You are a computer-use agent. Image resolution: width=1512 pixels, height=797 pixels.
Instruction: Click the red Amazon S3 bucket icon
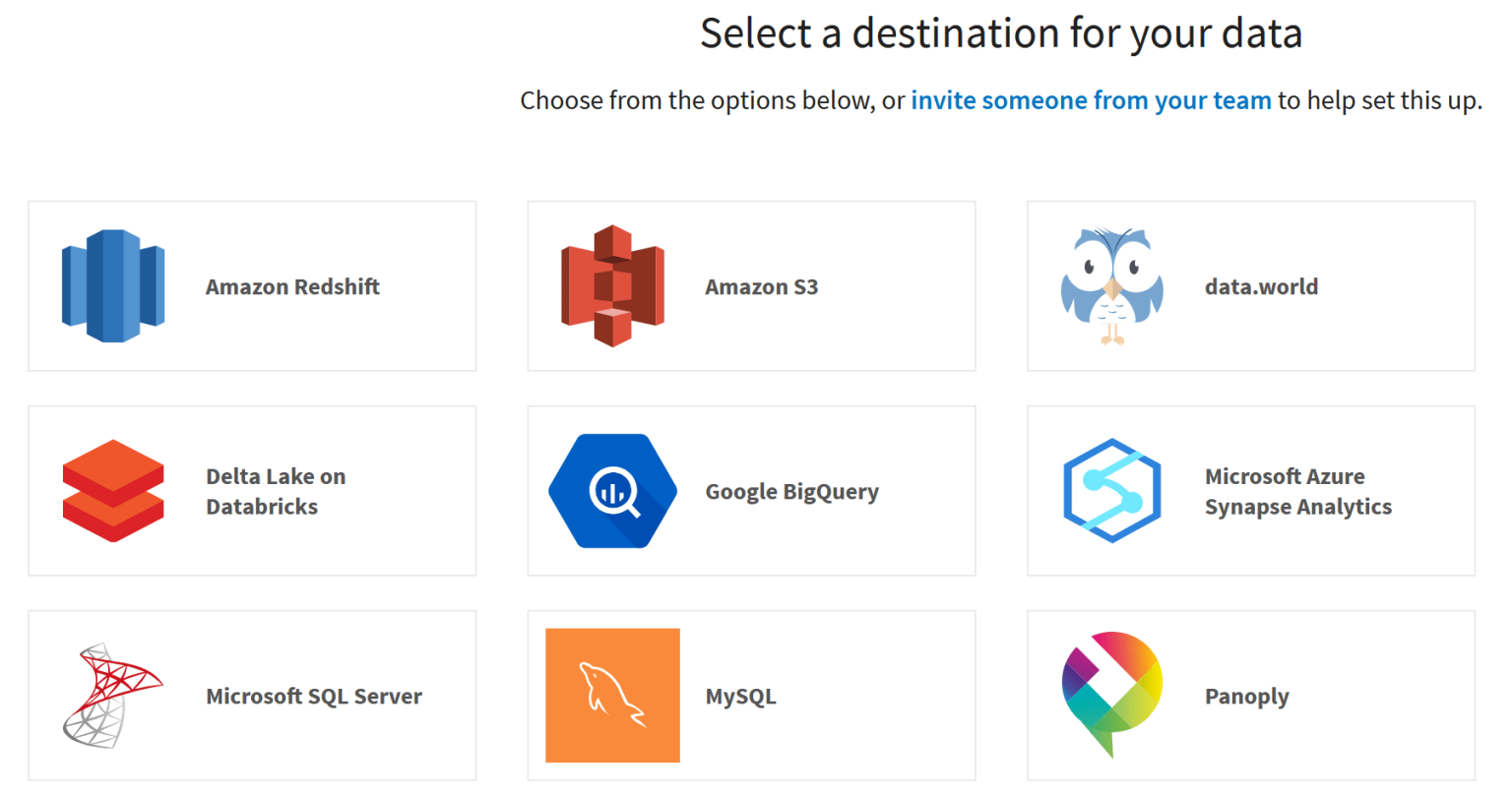pyautogui.click(x=612, y=286)
